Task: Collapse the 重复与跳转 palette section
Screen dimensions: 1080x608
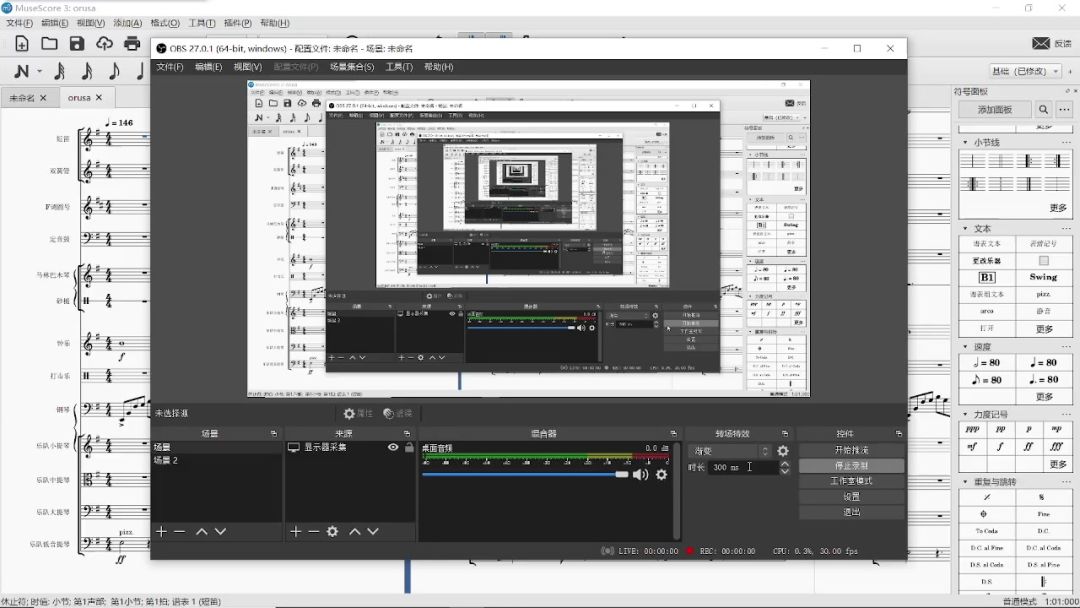Action: tap(965, 481)
